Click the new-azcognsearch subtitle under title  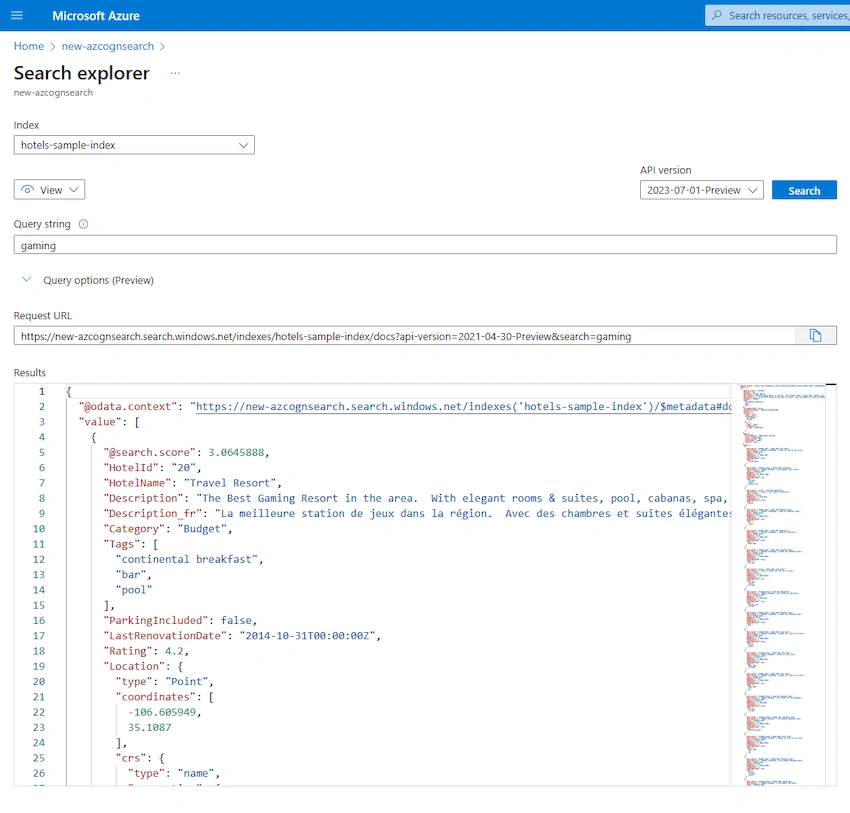(53, 93)
